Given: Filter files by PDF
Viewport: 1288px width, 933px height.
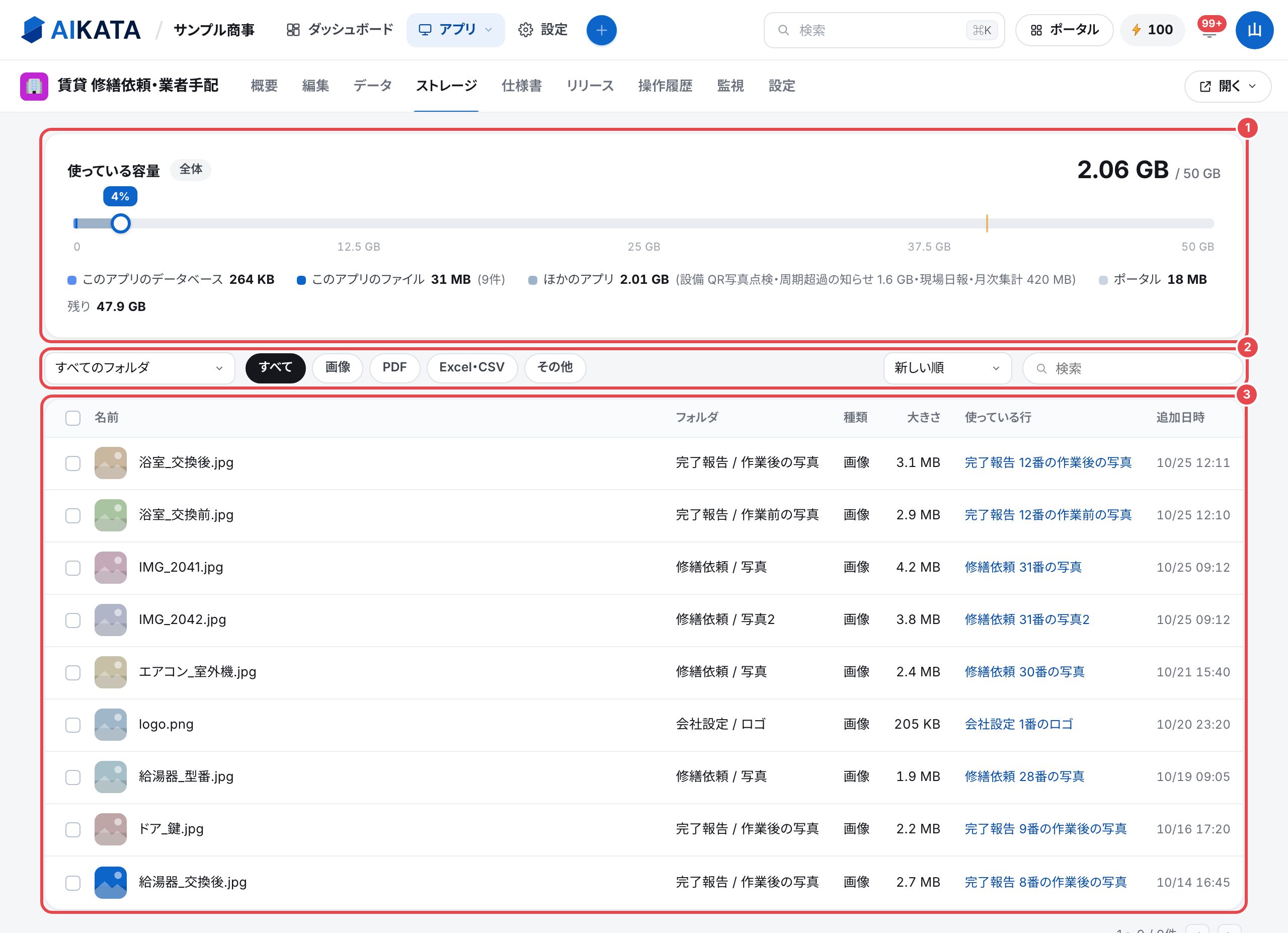Looking at the screenshot, I should (x=394, y=367).
